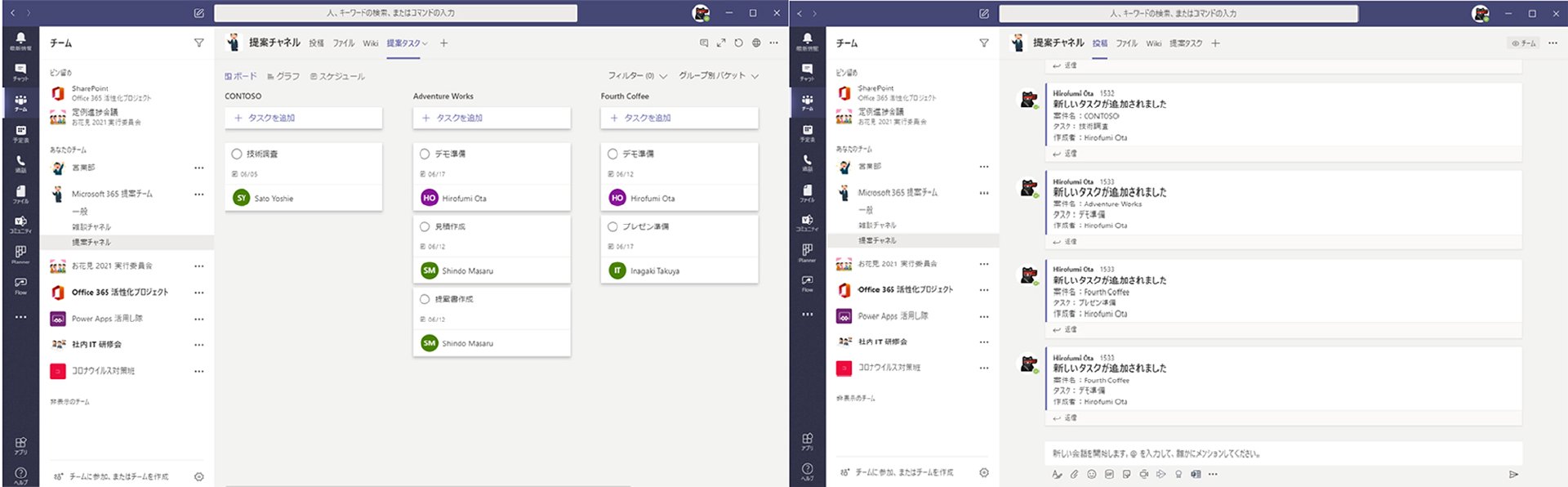Add a new tab in right window
The width and height of the screenshot is (1568, 487).
click(x=1215, y=43)
